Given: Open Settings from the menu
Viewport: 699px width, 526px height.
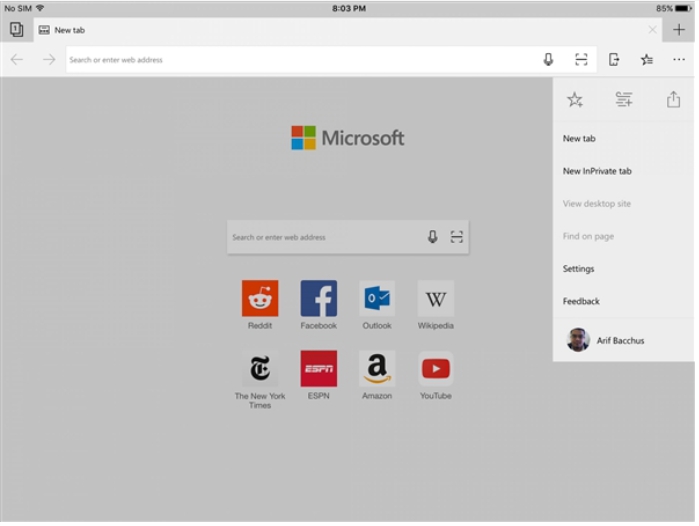Looking at the screenshot, I should 624,269.
